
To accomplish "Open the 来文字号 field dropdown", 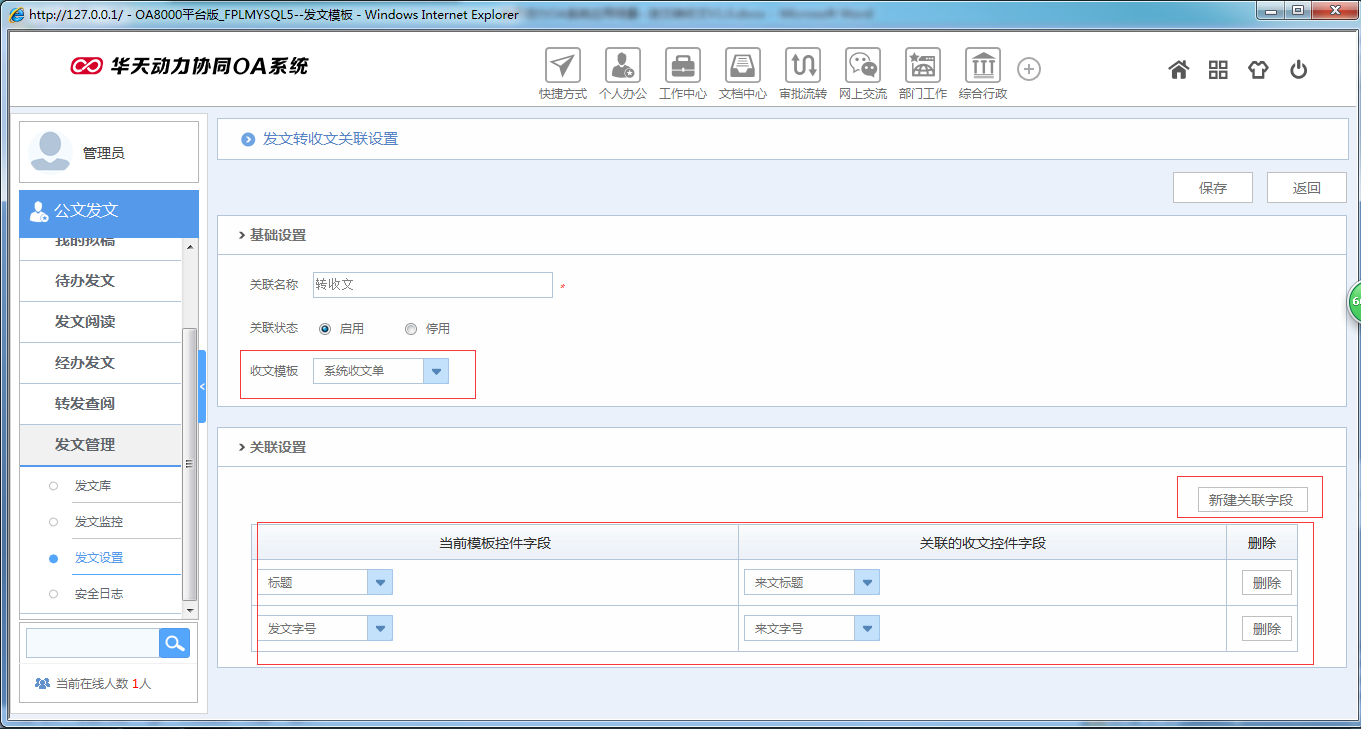I will (x=867, y=628).
